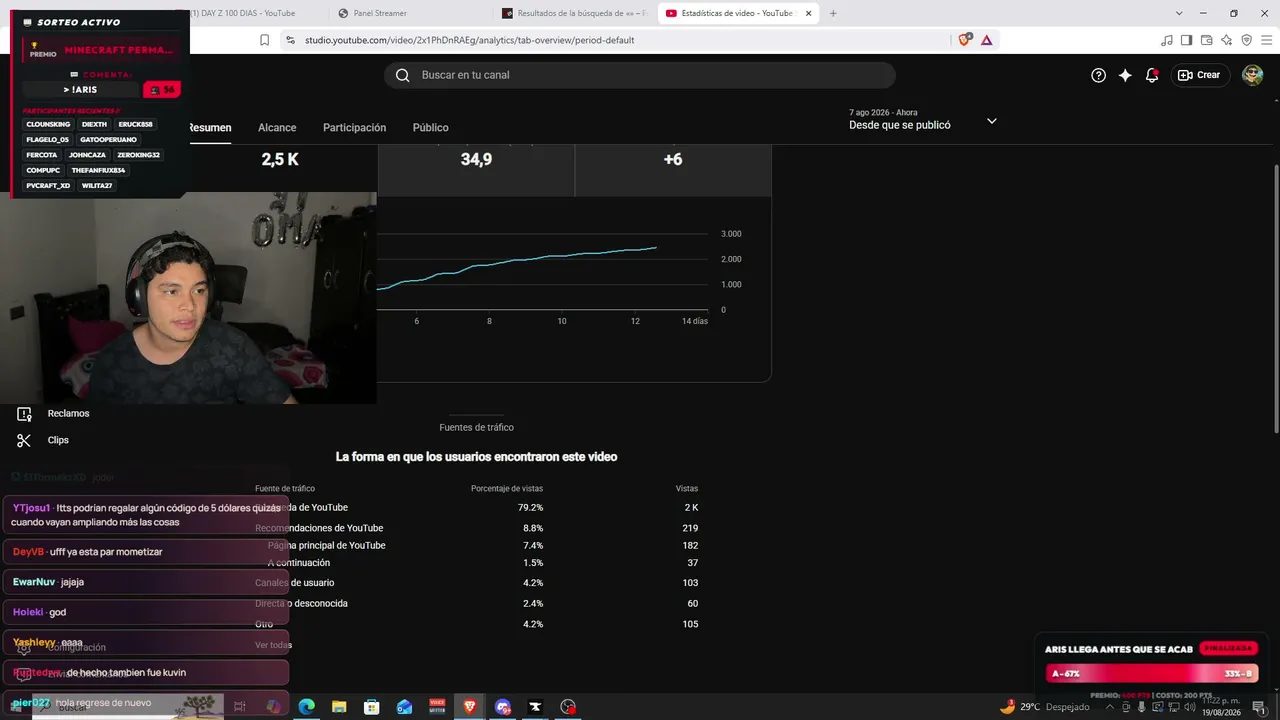Open the new tab plus button

click(833, 13)
